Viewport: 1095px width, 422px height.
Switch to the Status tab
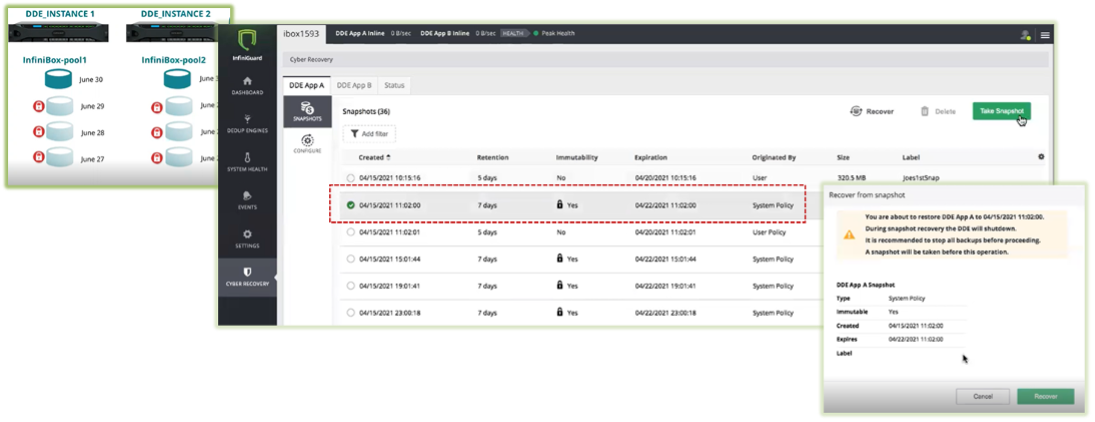point(394,86)
